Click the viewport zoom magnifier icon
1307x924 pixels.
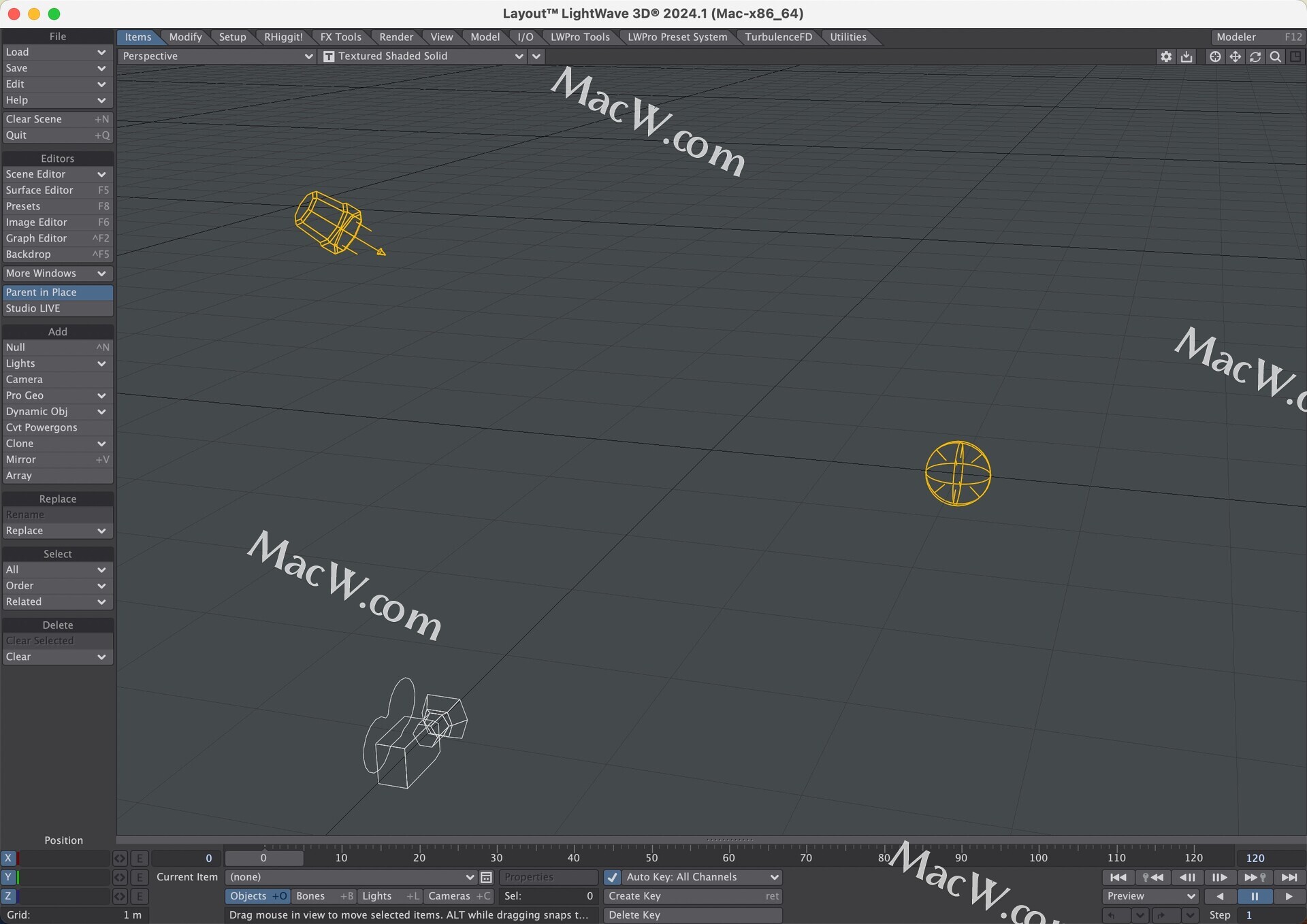[1276, 56]
